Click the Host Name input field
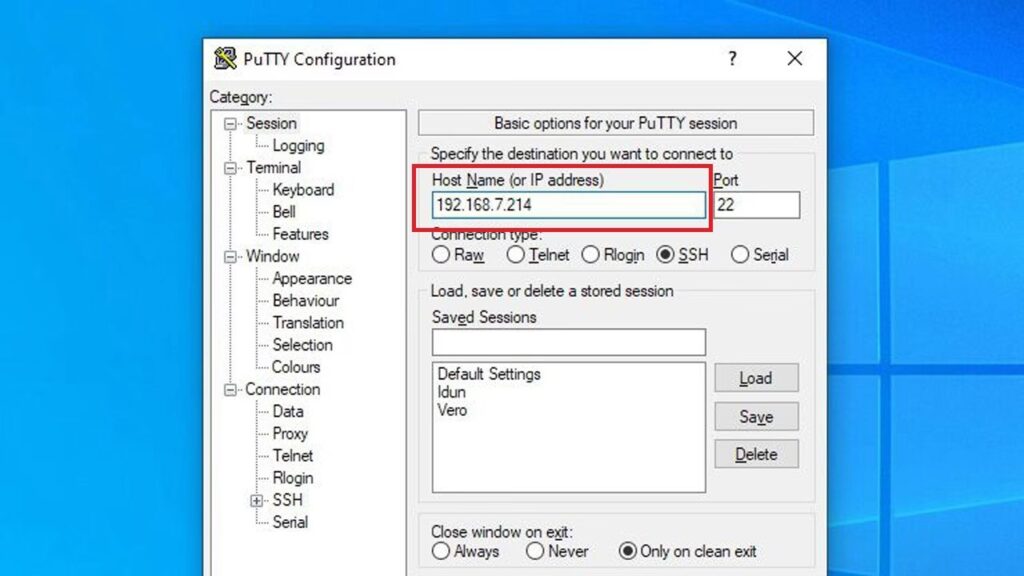 [568, 206]
